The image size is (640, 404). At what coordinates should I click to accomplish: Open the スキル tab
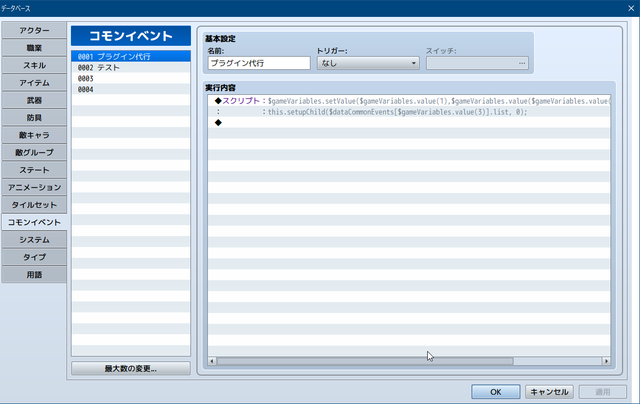34,65
